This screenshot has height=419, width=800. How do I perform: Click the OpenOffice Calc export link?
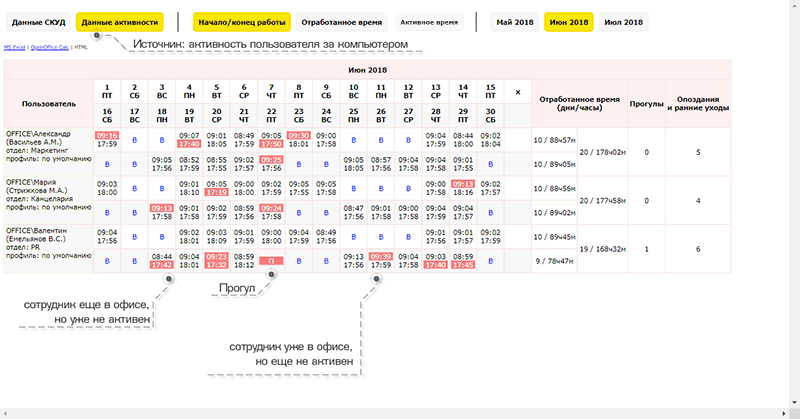(49, 46)
